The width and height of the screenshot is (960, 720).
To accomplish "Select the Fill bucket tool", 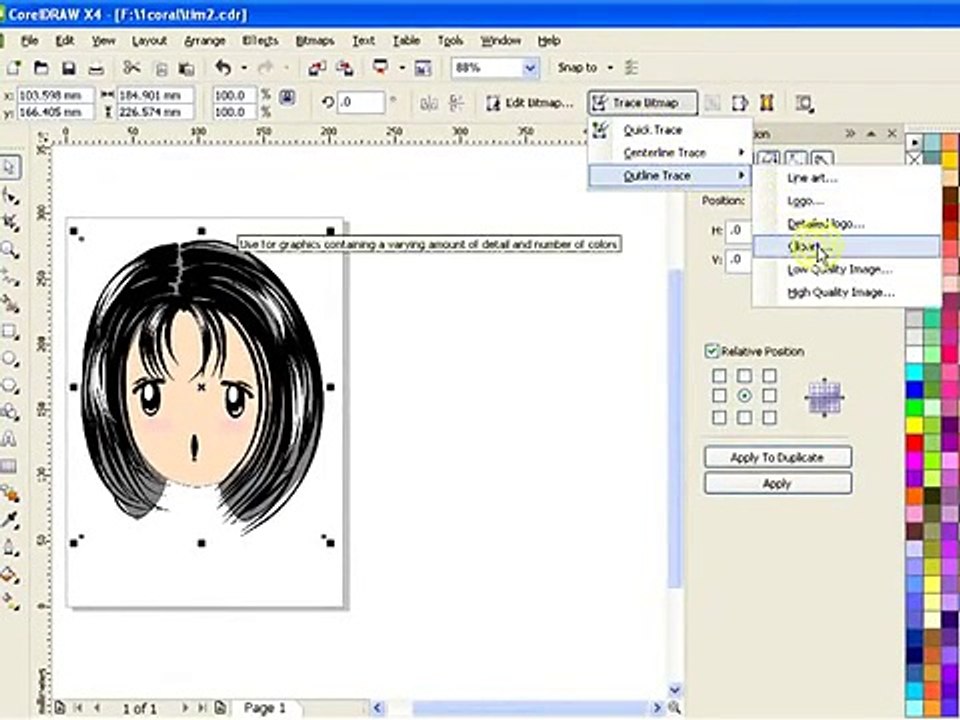I will point(10,574).
